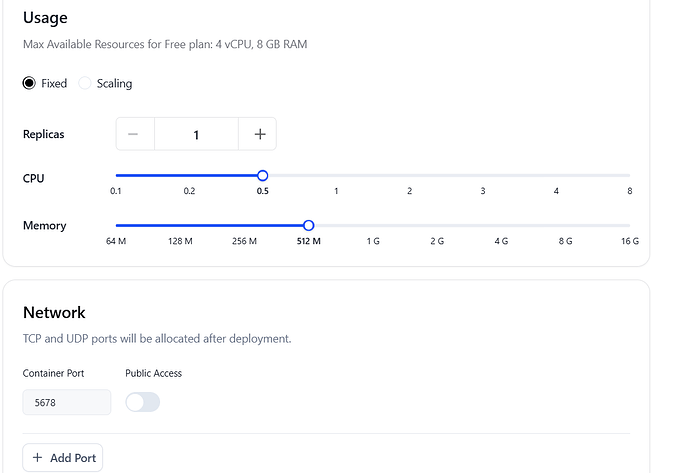Set CPU slider to 4 cores
Screen dimensions: 690x473
pos(556,176)
